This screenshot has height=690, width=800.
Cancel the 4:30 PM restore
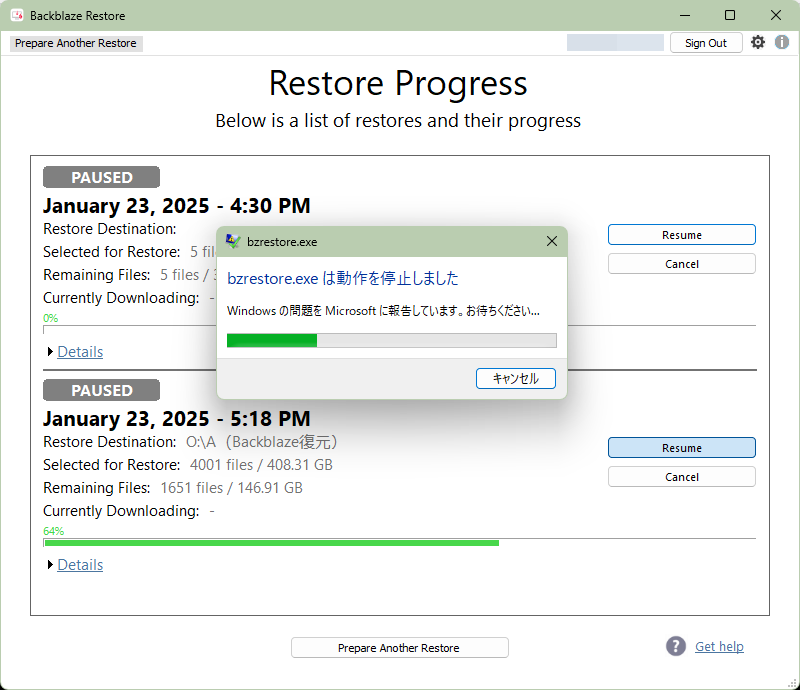[681, 264]
